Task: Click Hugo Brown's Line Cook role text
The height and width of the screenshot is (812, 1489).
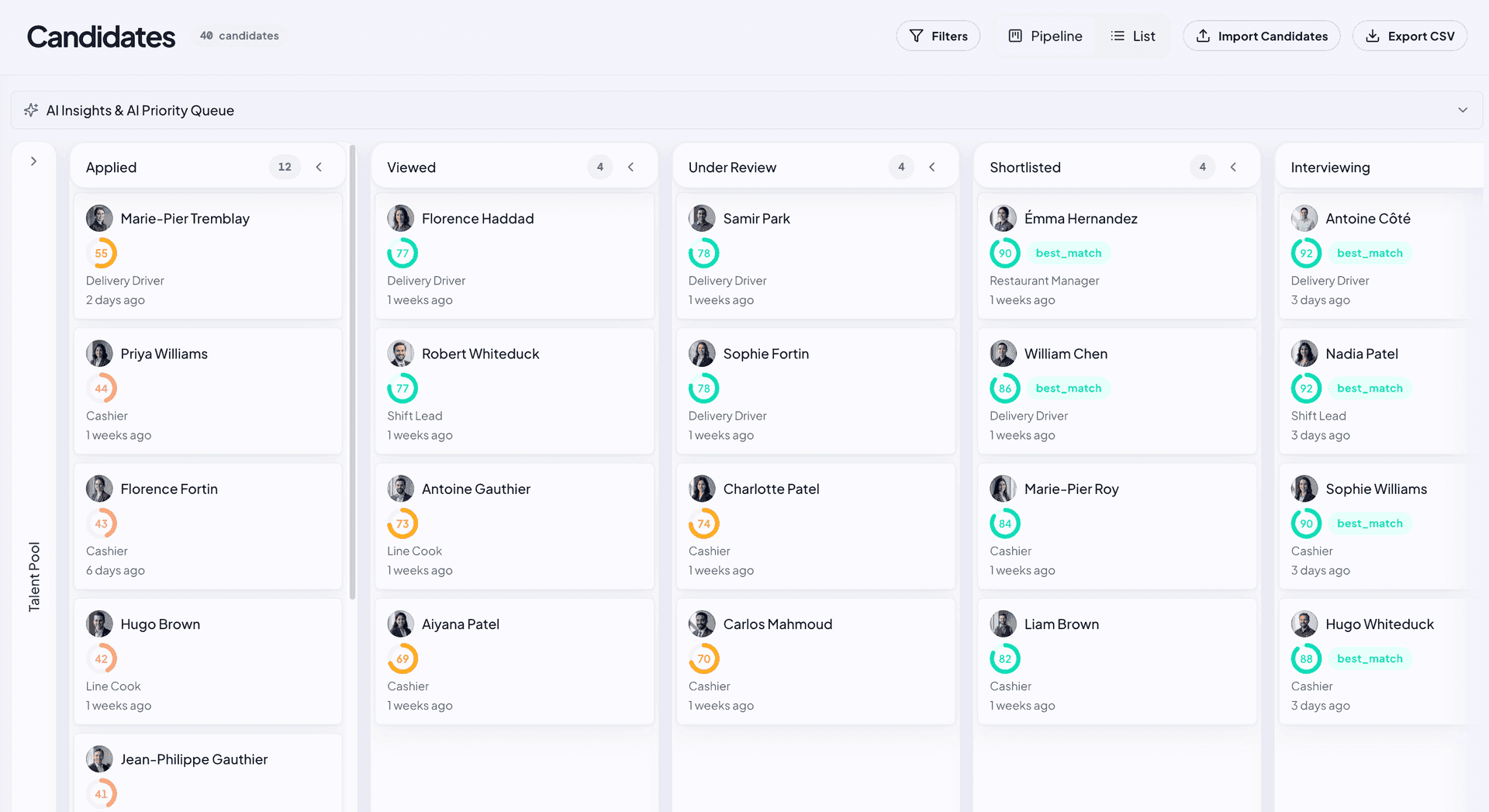Action: (x=113, y=686)
